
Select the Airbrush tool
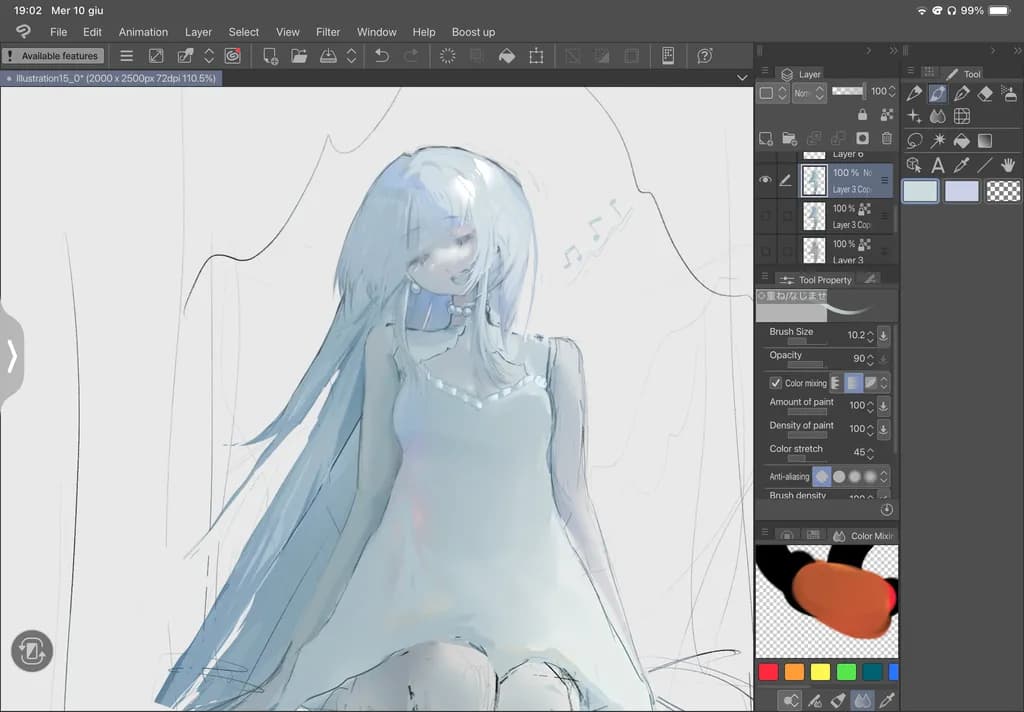tap(1008, 94)
